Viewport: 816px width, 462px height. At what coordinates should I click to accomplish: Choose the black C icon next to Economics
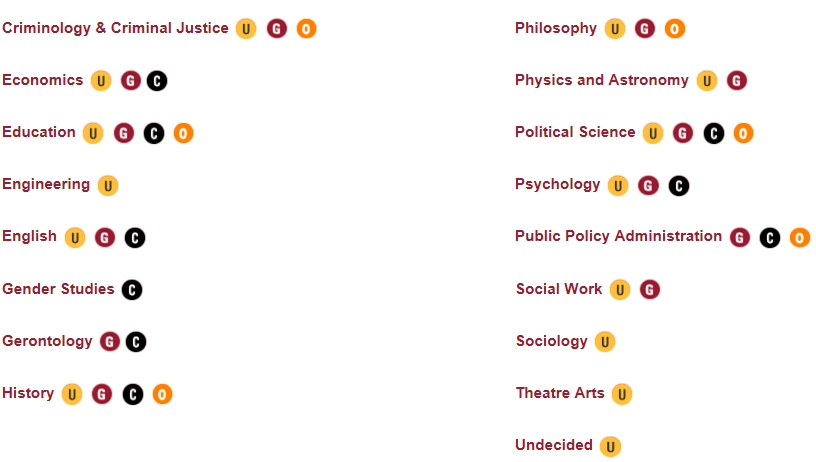(x=157, y=81)
